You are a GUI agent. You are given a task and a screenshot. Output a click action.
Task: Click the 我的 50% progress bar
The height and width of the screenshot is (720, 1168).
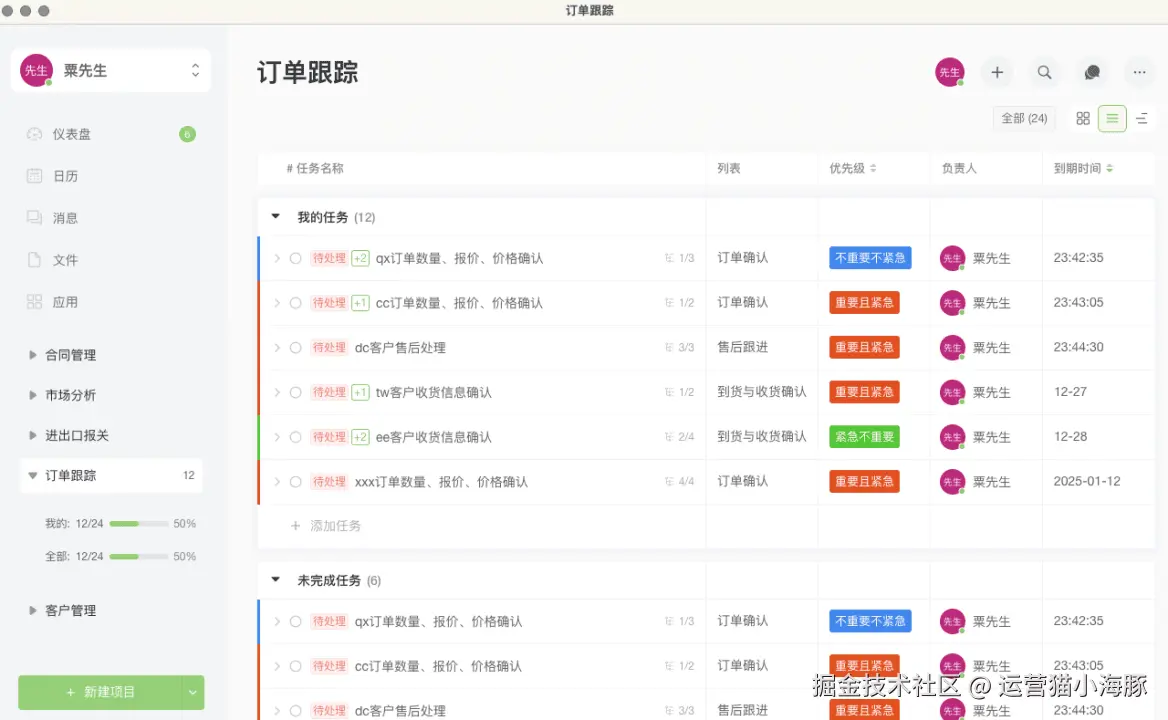pyautogui.click(x=141, y=523)
